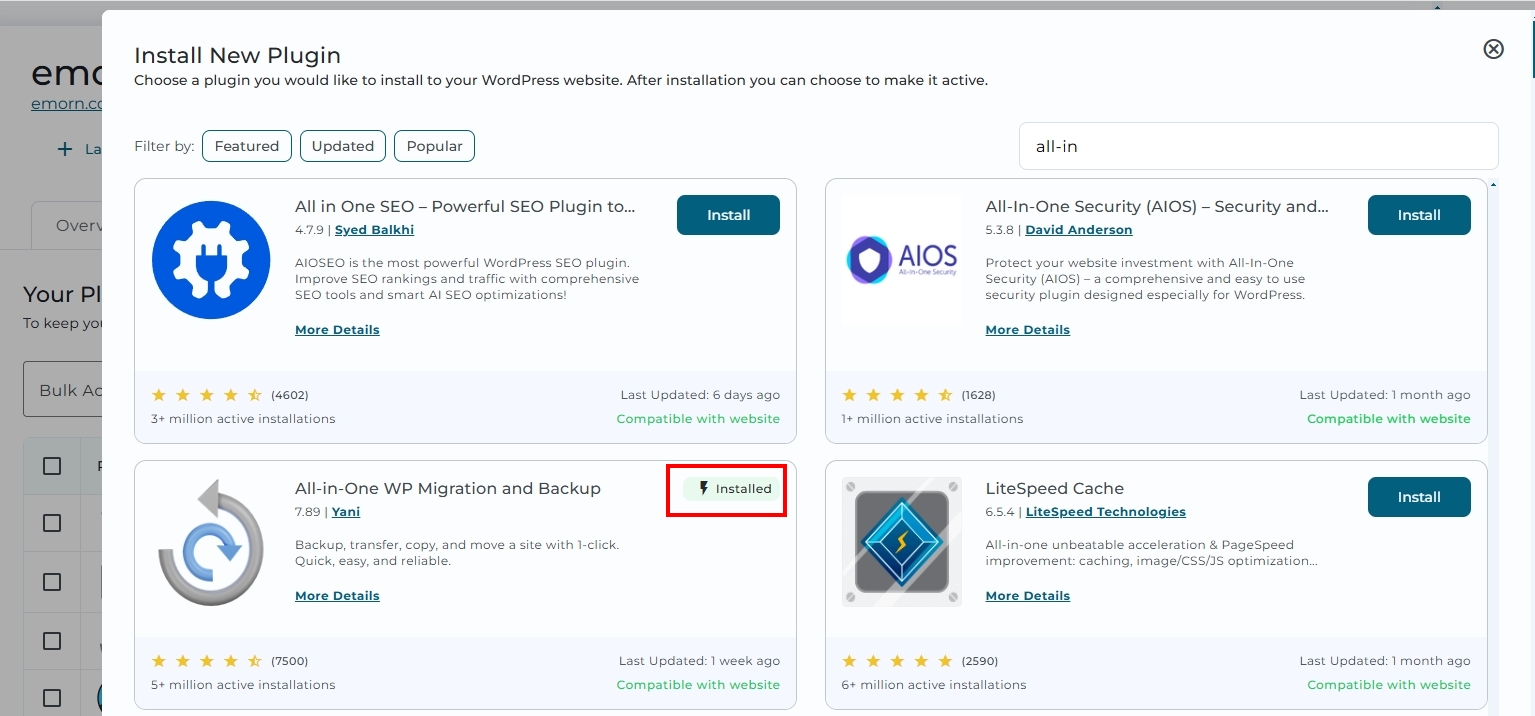Click '3+ million active installations' text
The height and width of the screenshot is (716, 1535).
tap(243, 419)
